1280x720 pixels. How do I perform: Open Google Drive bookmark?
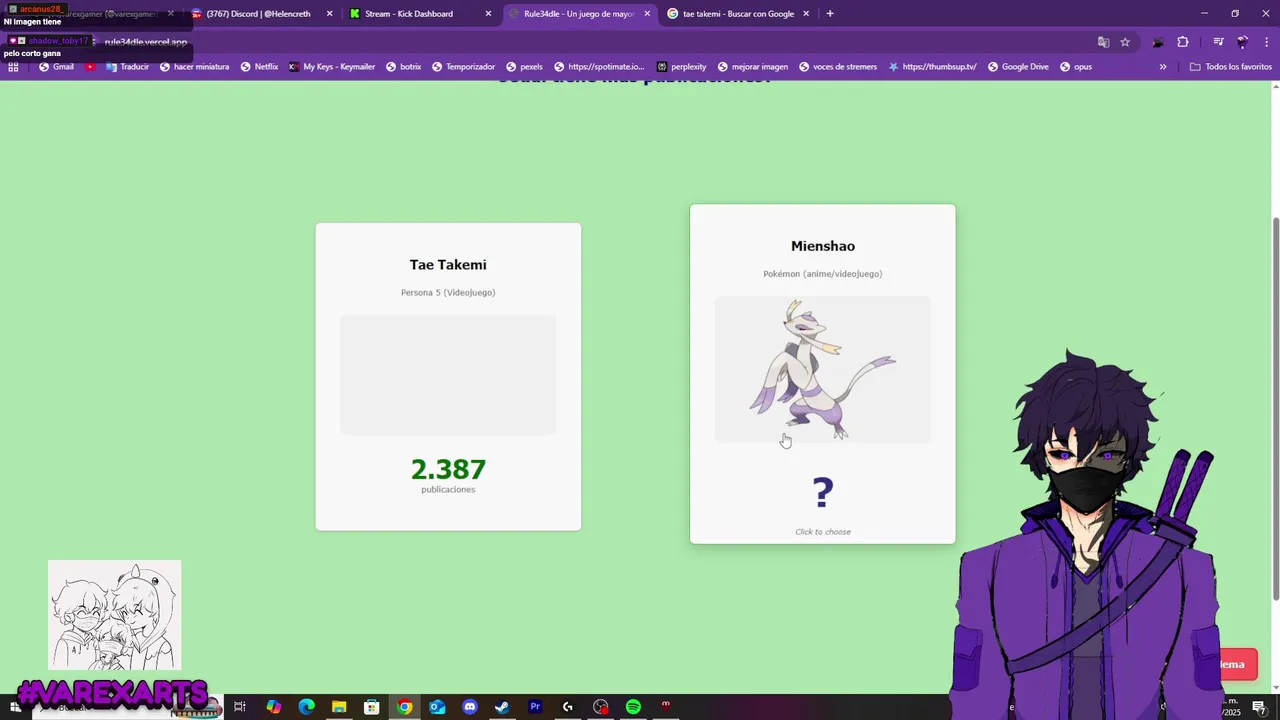(1018, 67)
